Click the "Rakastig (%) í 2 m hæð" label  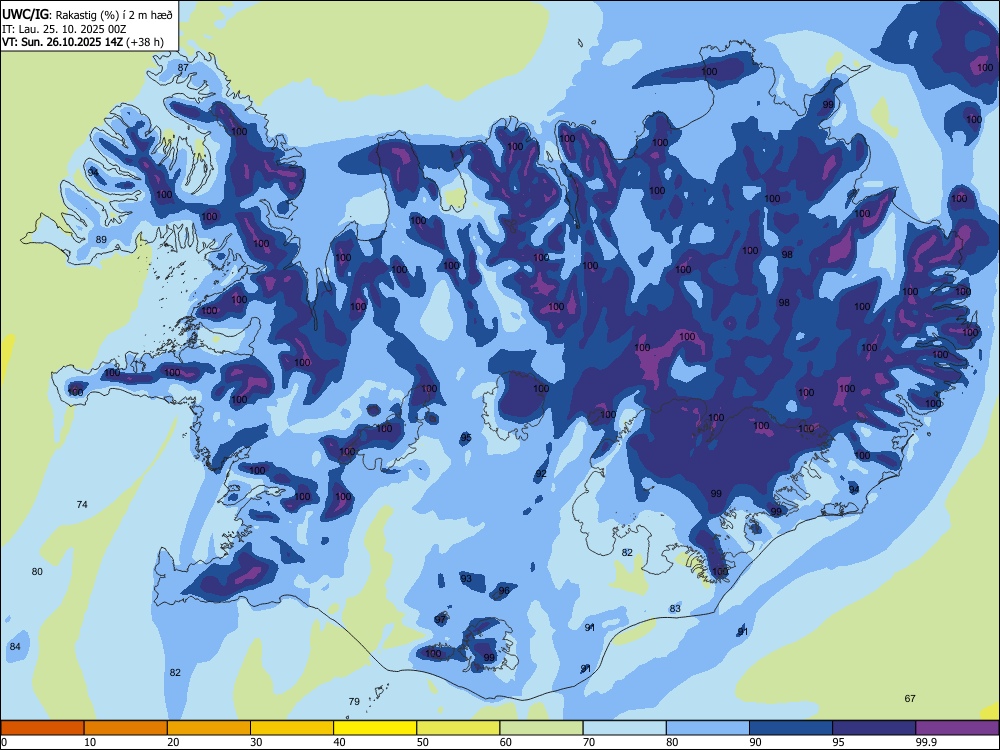(114, 15)
